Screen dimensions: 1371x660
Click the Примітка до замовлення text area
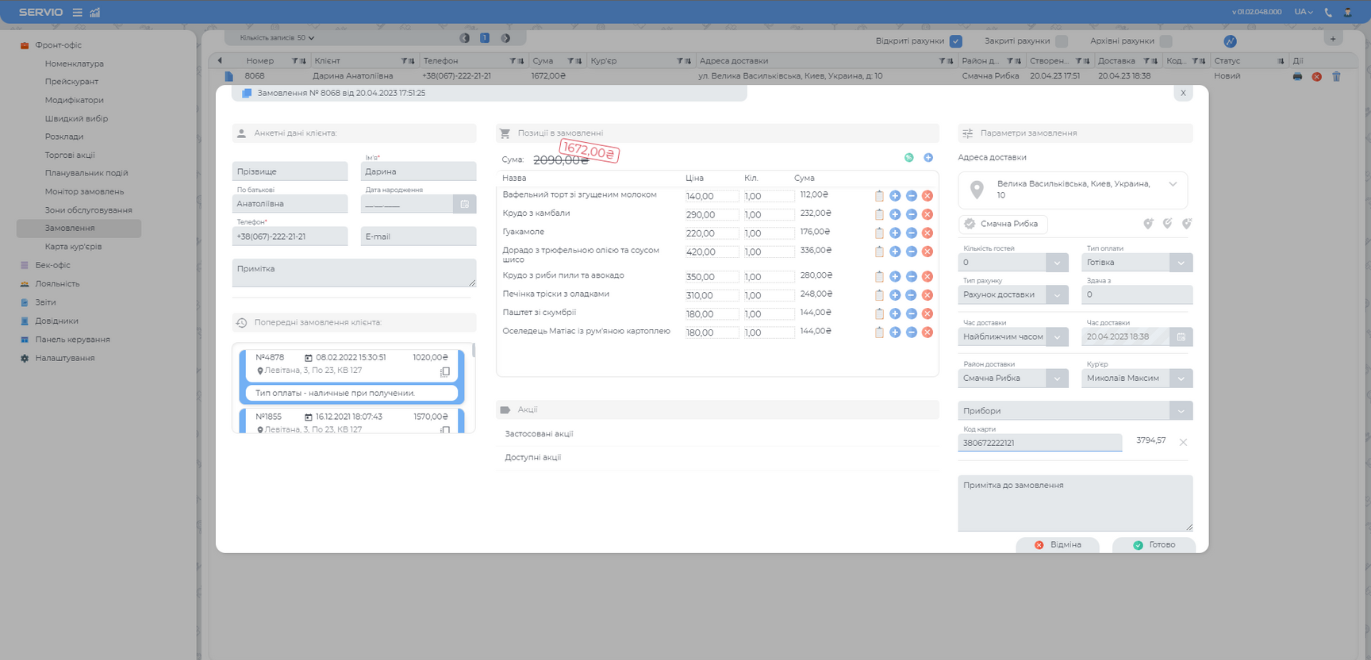click(x=1075, y=503)
